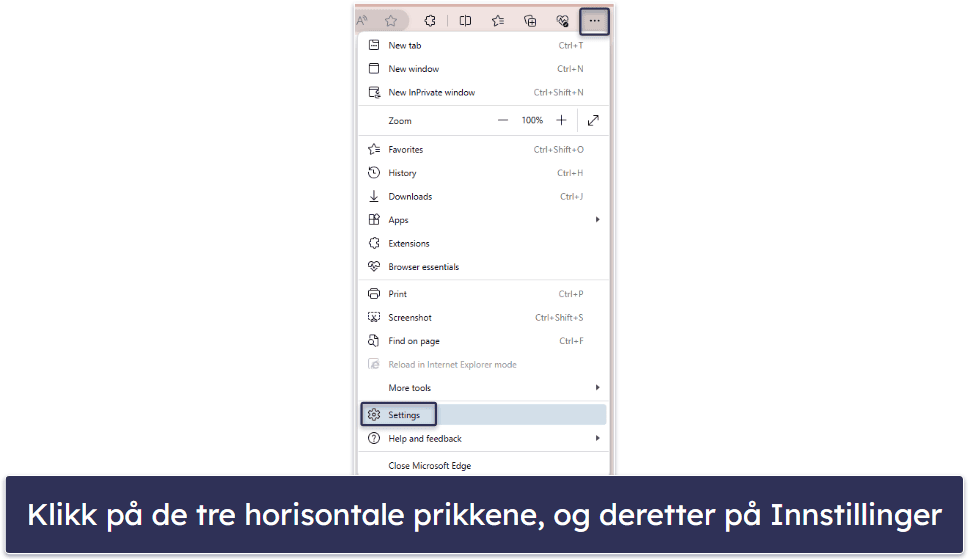Open the three-dots Settings and more menu
This screenshot has width=969, height=559.
[594, 21]
